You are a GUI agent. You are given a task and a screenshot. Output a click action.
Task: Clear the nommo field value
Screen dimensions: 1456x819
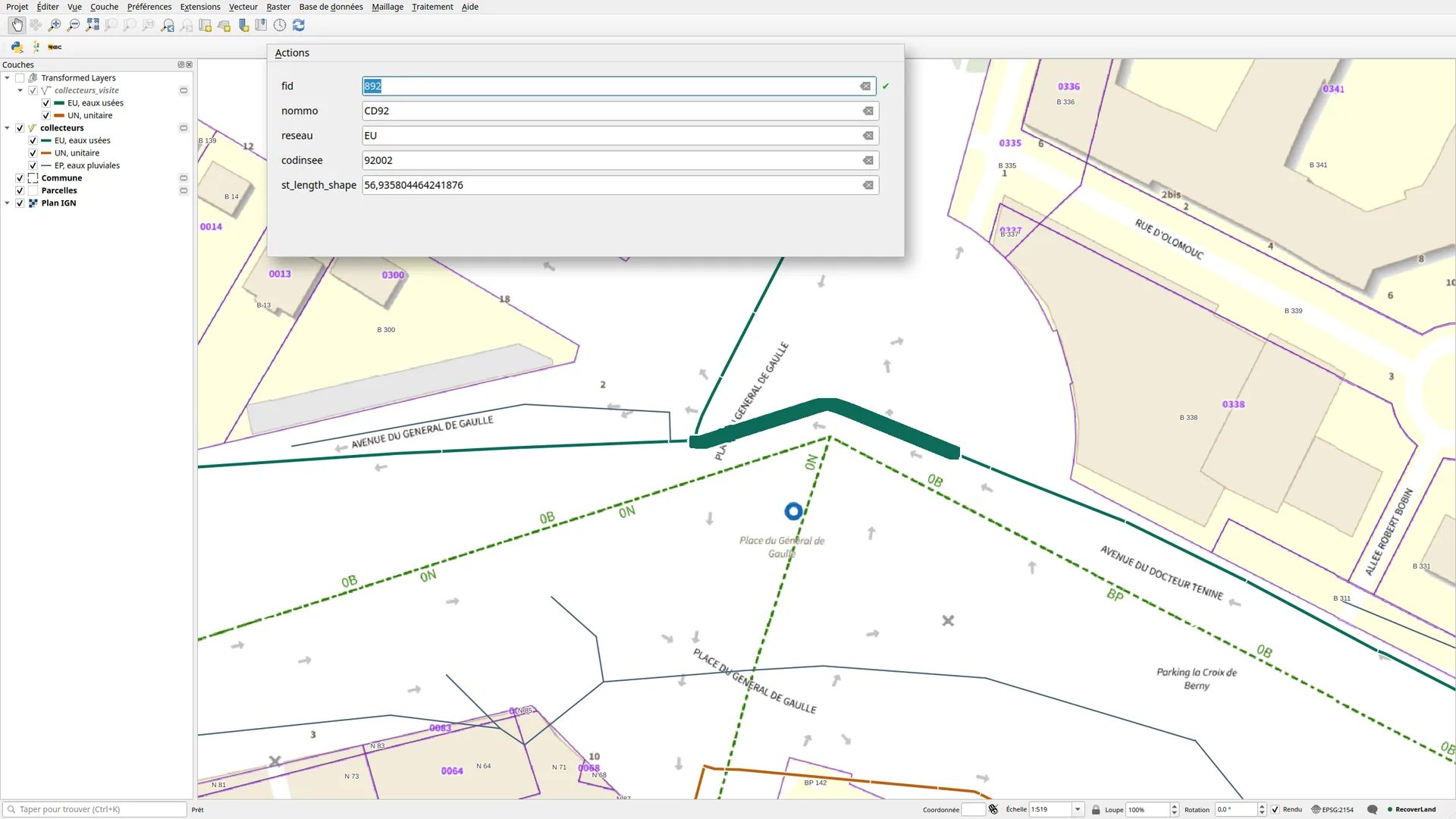click(868, 111)
